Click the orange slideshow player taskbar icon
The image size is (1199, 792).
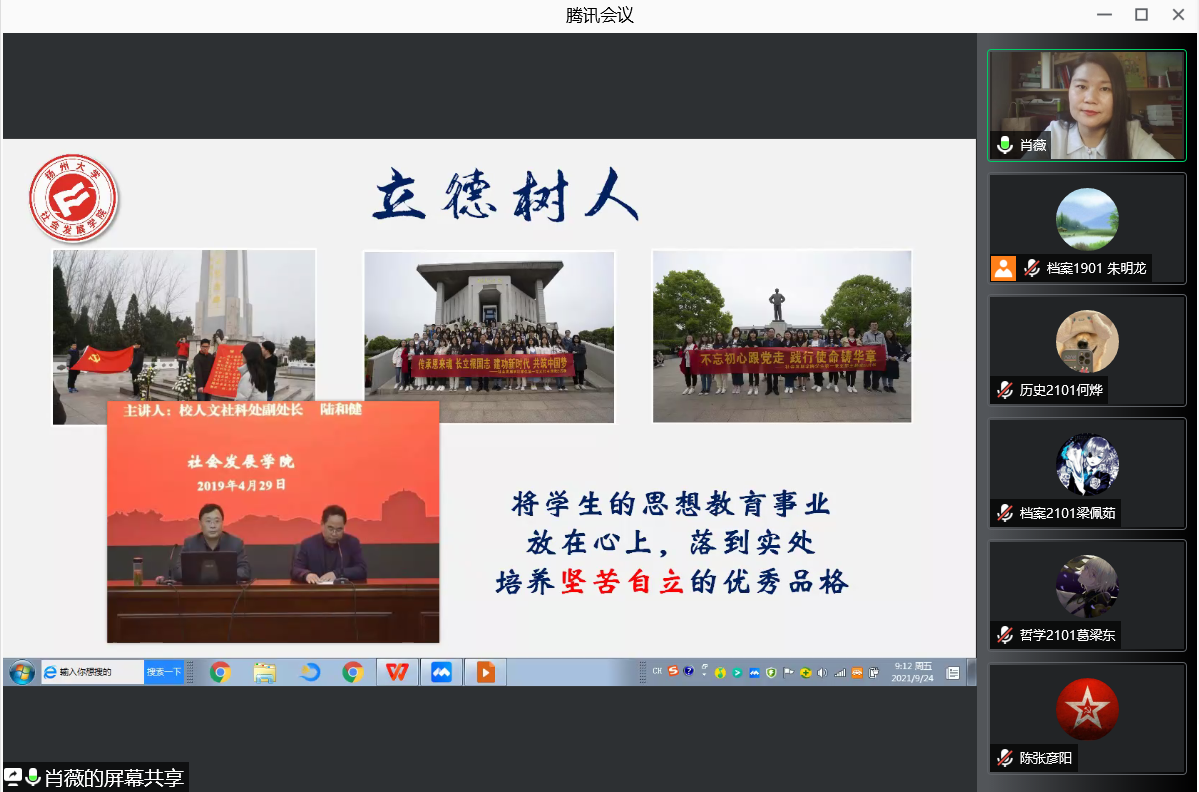pyautogui.click(x=485, y=672)
